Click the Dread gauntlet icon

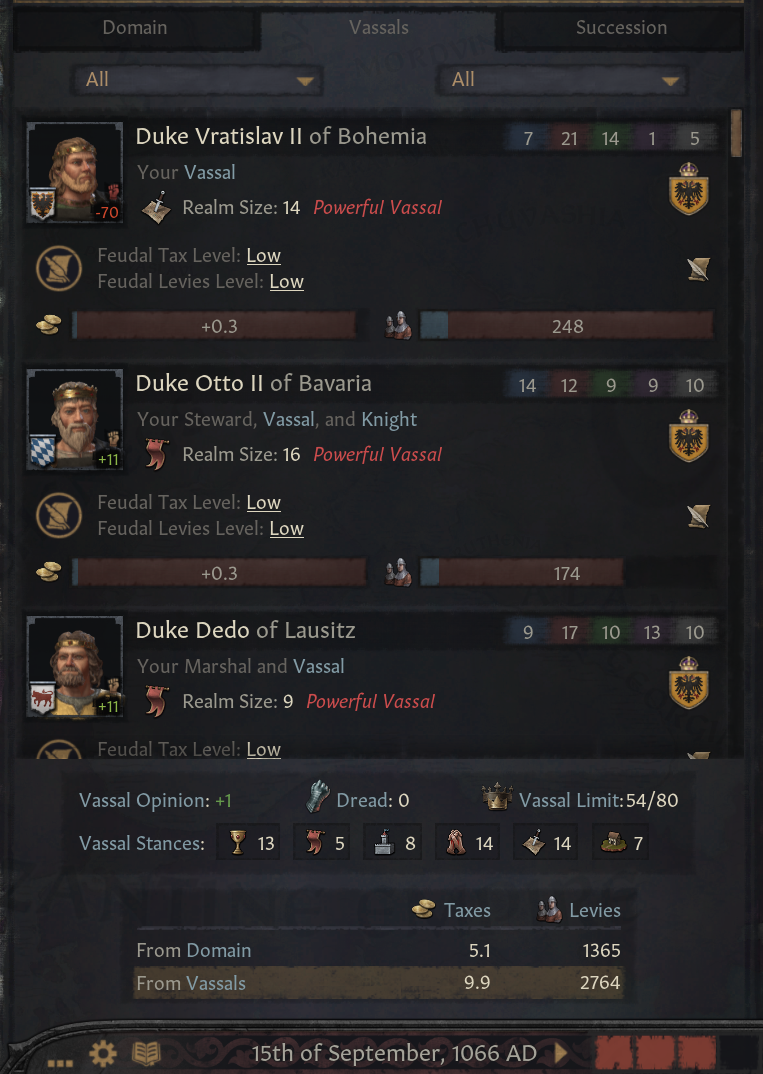click(x=317, y=799)
